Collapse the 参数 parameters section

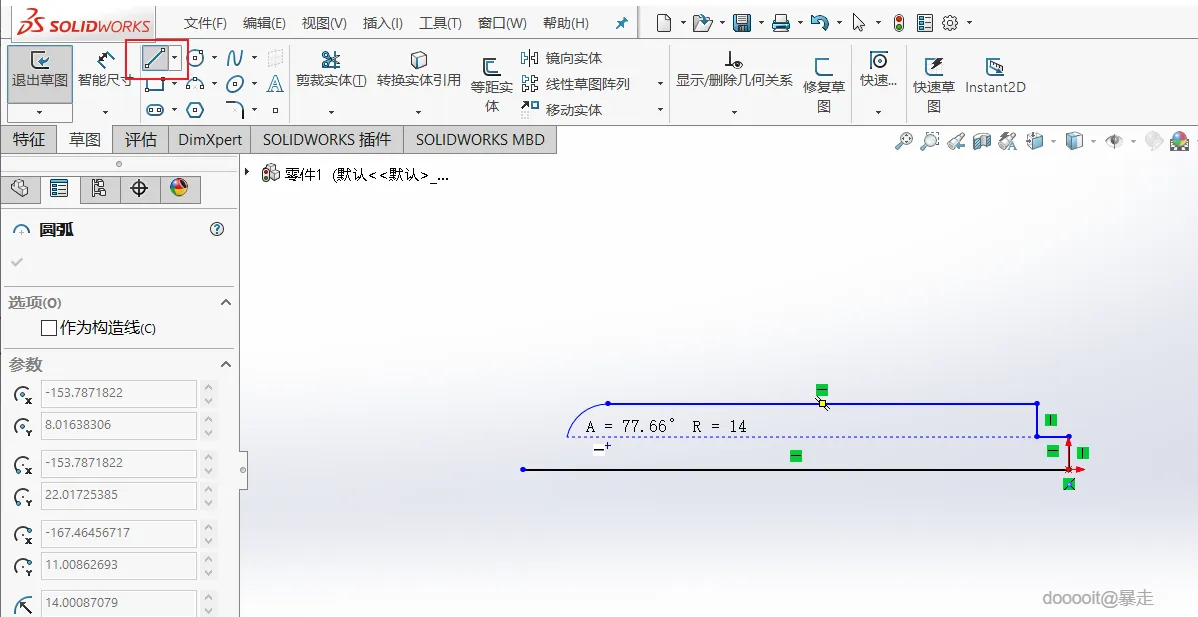[x=225, y=364]
